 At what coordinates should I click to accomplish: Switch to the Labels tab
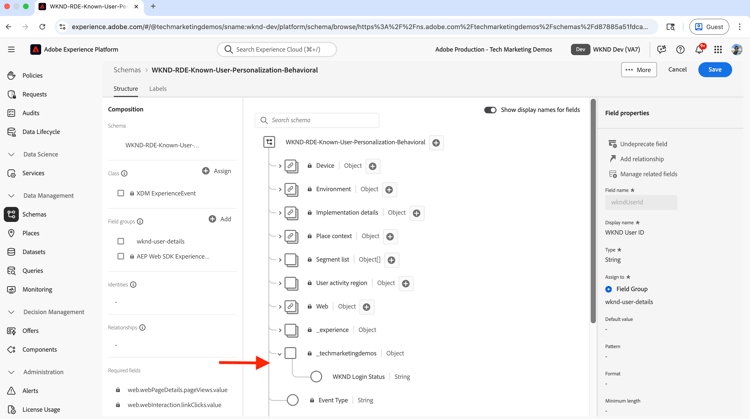coord(158,88)
